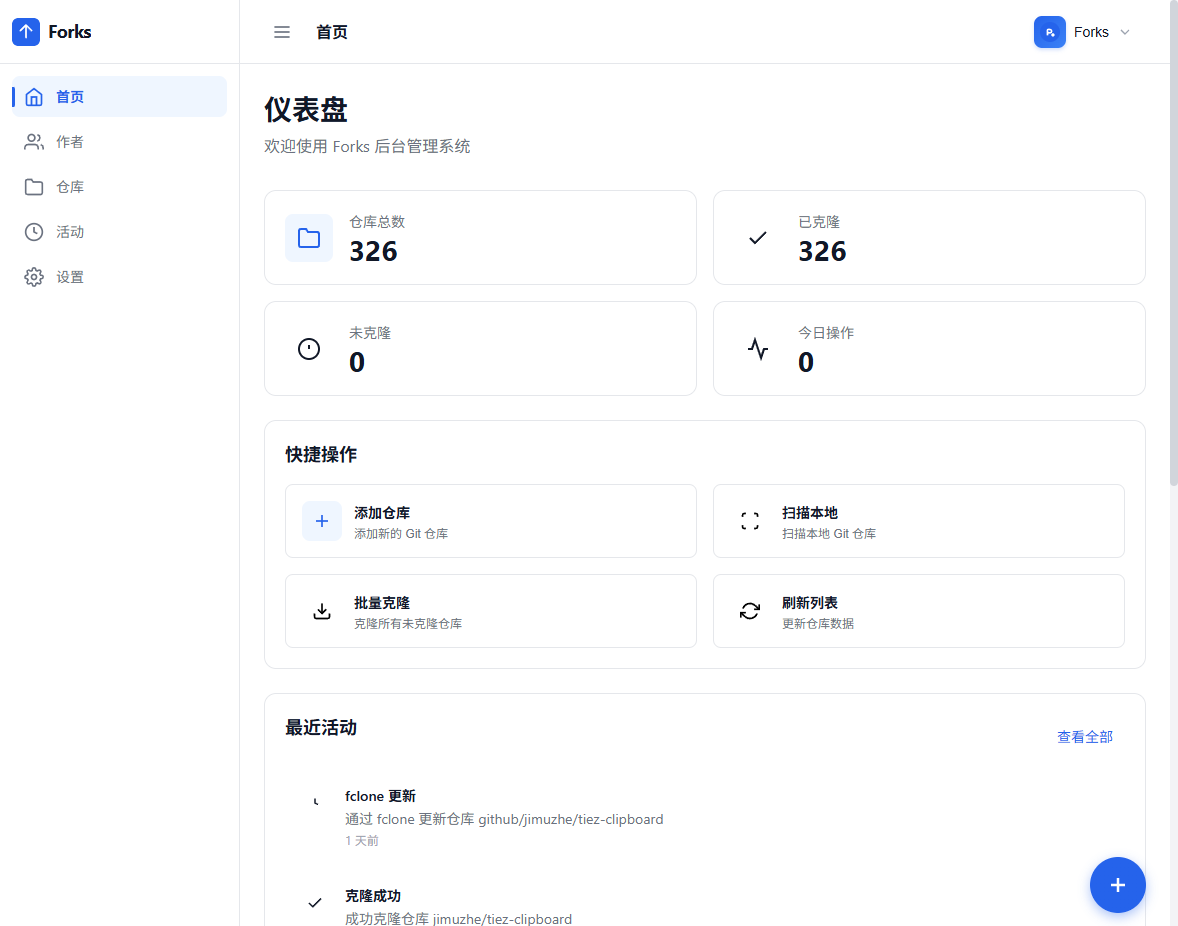Click the 克隆成功 activity title
Image resolution: width=1178 pixels, height=926 pixels.
click(373, 896)
